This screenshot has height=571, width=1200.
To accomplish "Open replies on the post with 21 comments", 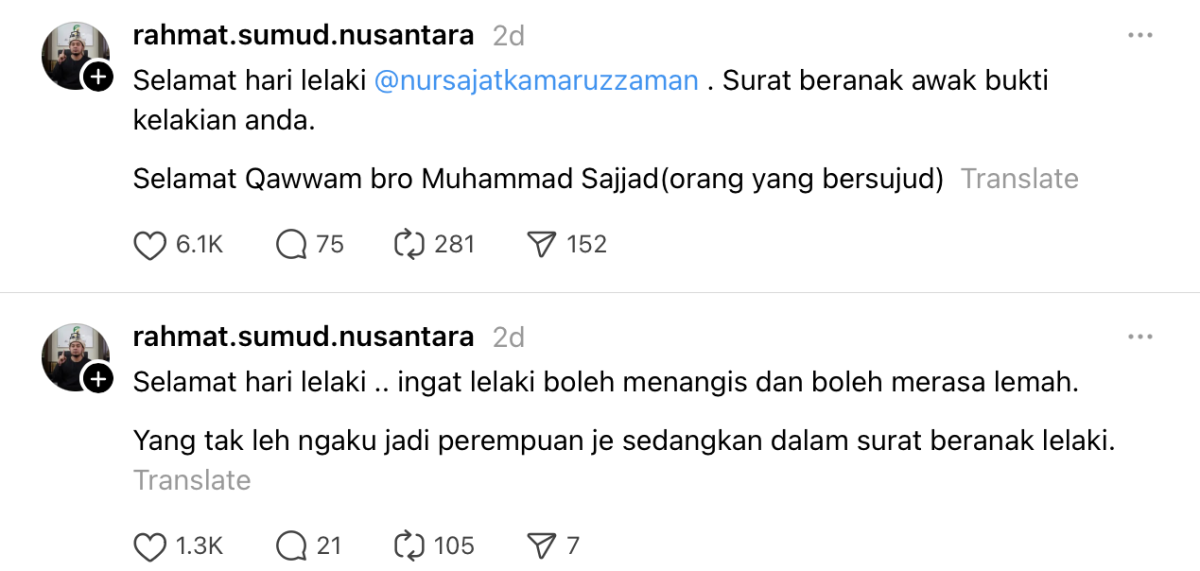I will (291, 546).
